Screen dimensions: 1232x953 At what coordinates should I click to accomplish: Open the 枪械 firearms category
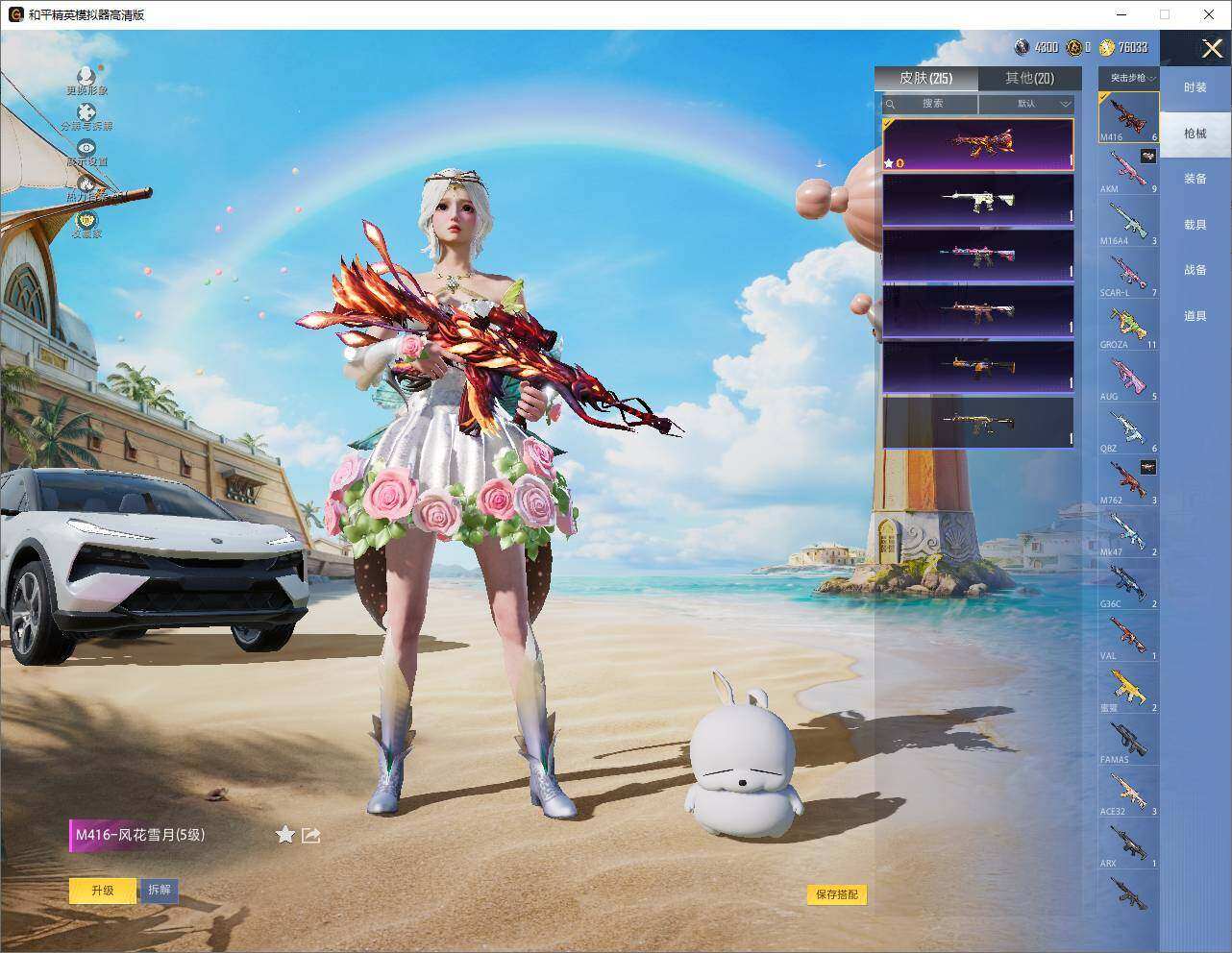[x=1195, y=134]
